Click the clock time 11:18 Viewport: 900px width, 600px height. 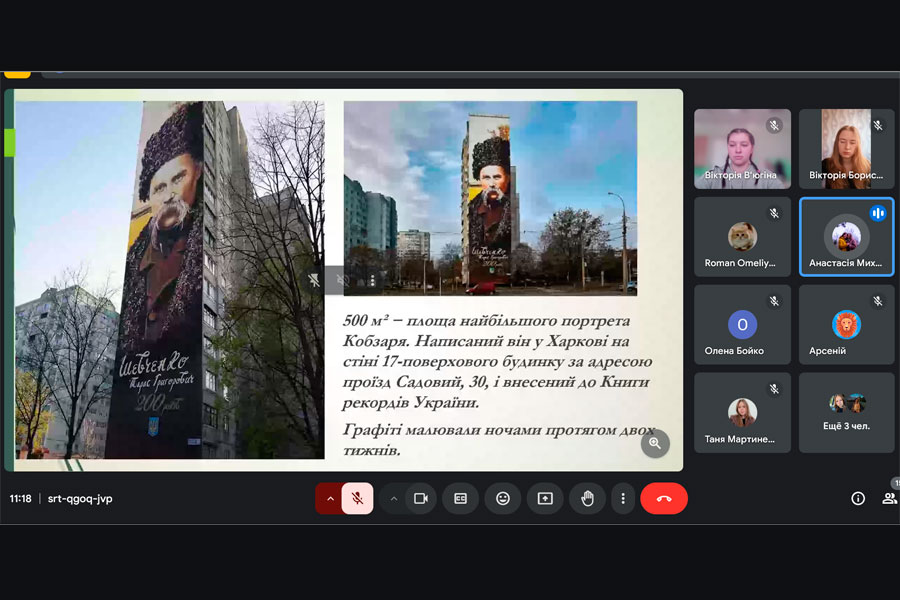[x=20, y=498]
